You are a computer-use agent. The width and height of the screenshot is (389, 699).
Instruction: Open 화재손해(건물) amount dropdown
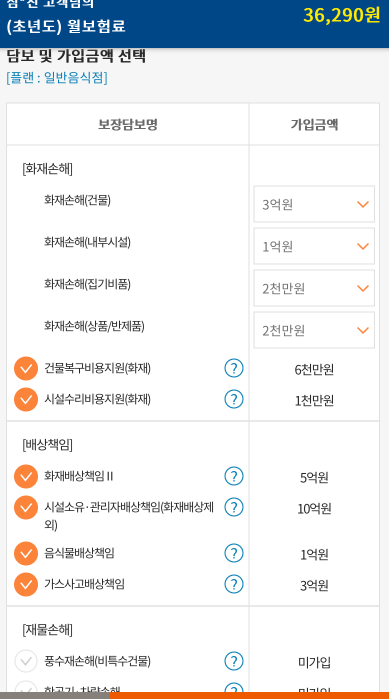click(x=314, y=204)
